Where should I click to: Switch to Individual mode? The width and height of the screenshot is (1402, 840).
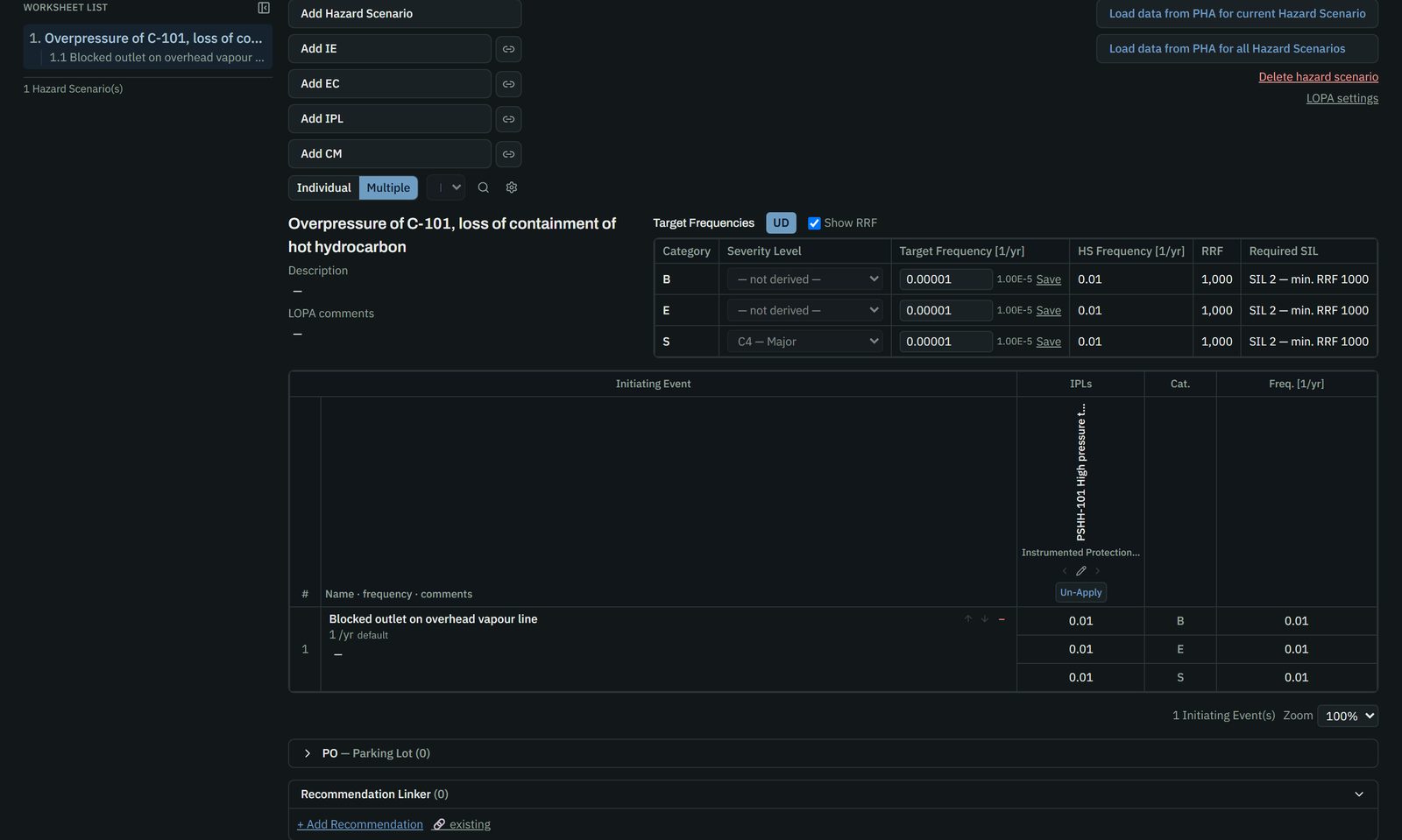click(323, 187)
